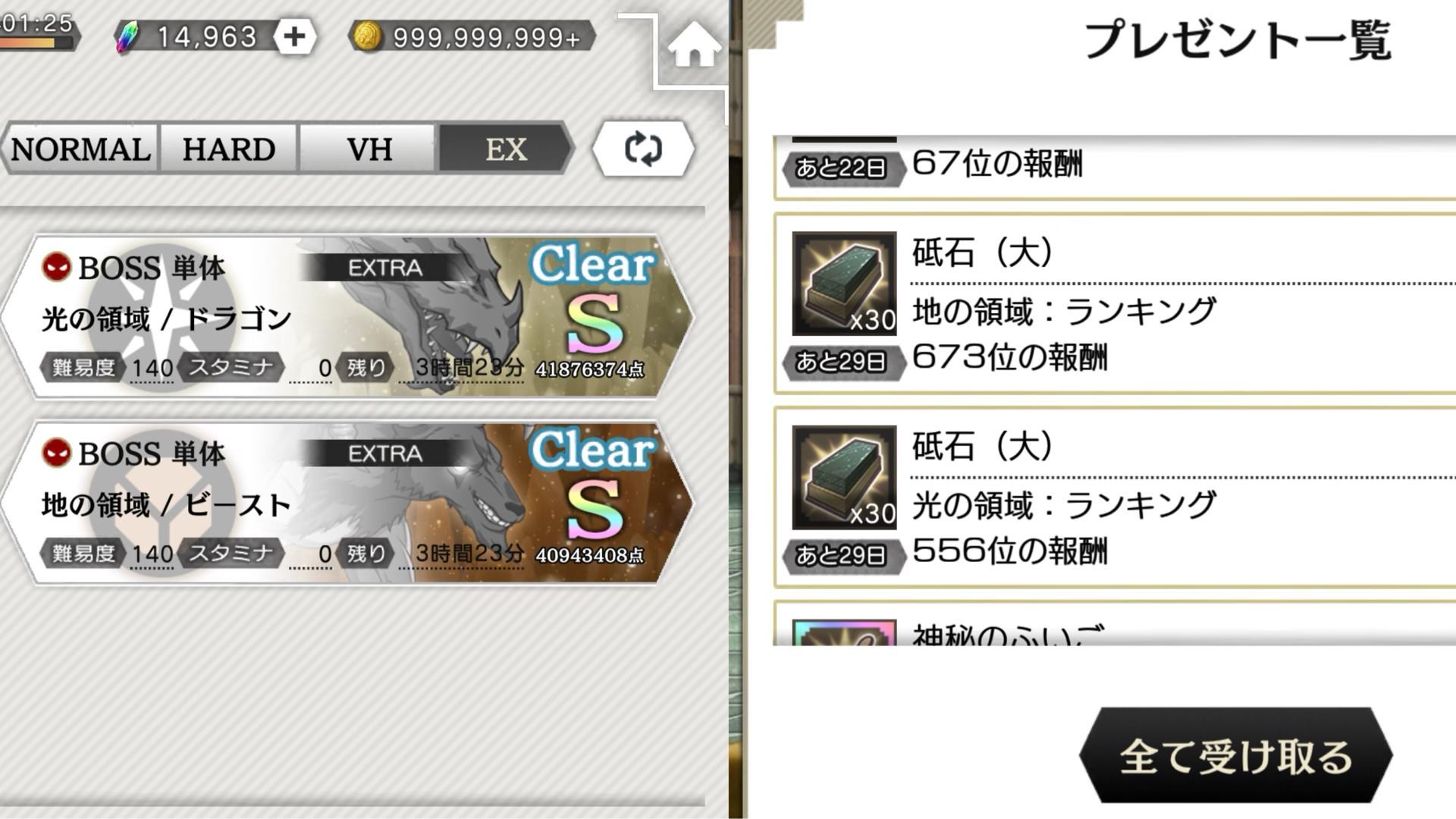1456x819 pixels.
Task: Switch to the NORMAL difficulty tab
Action: [80, 149]
